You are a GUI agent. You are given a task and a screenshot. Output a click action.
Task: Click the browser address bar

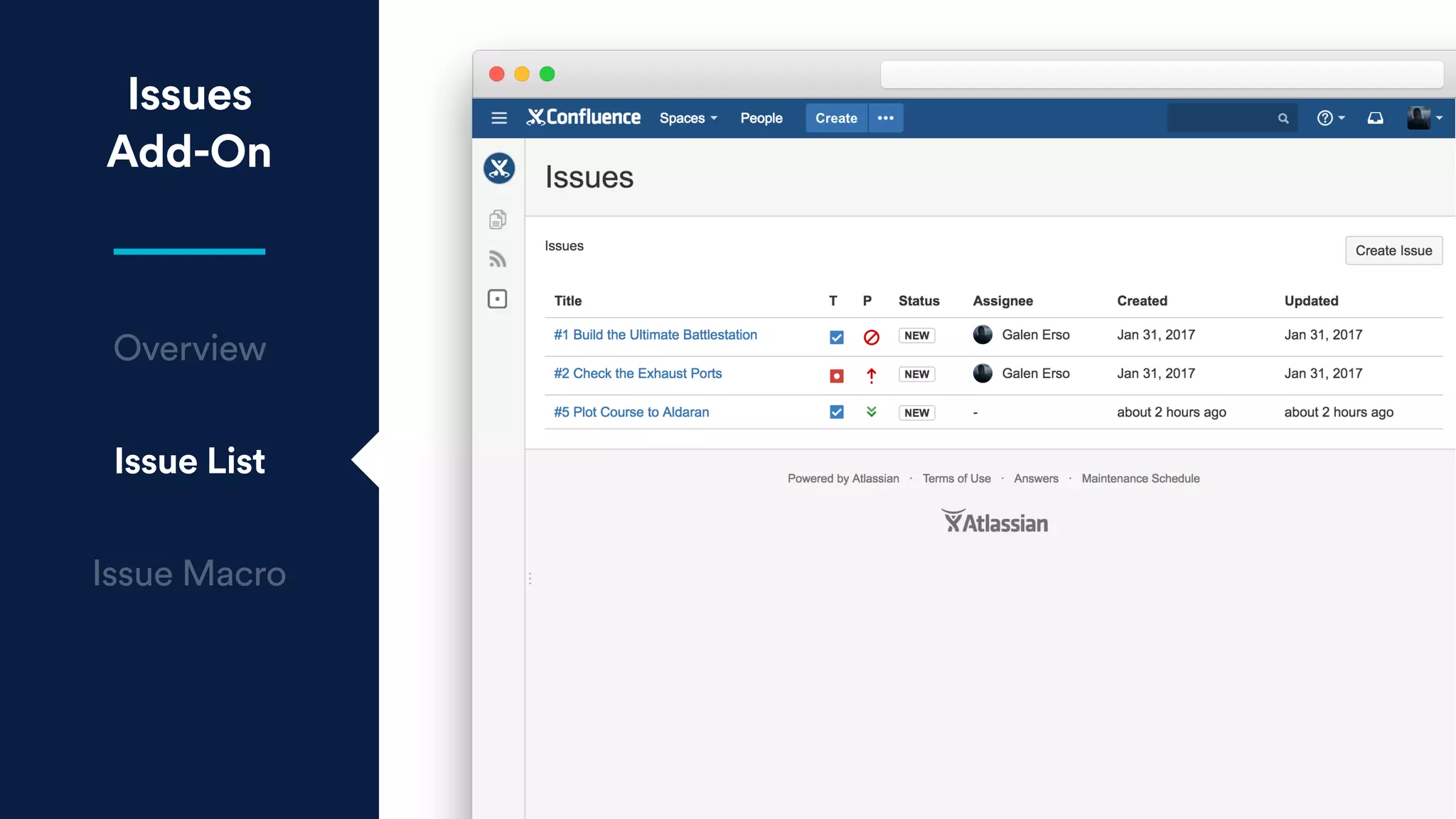pyautogui.click(x=1162, y=74)
